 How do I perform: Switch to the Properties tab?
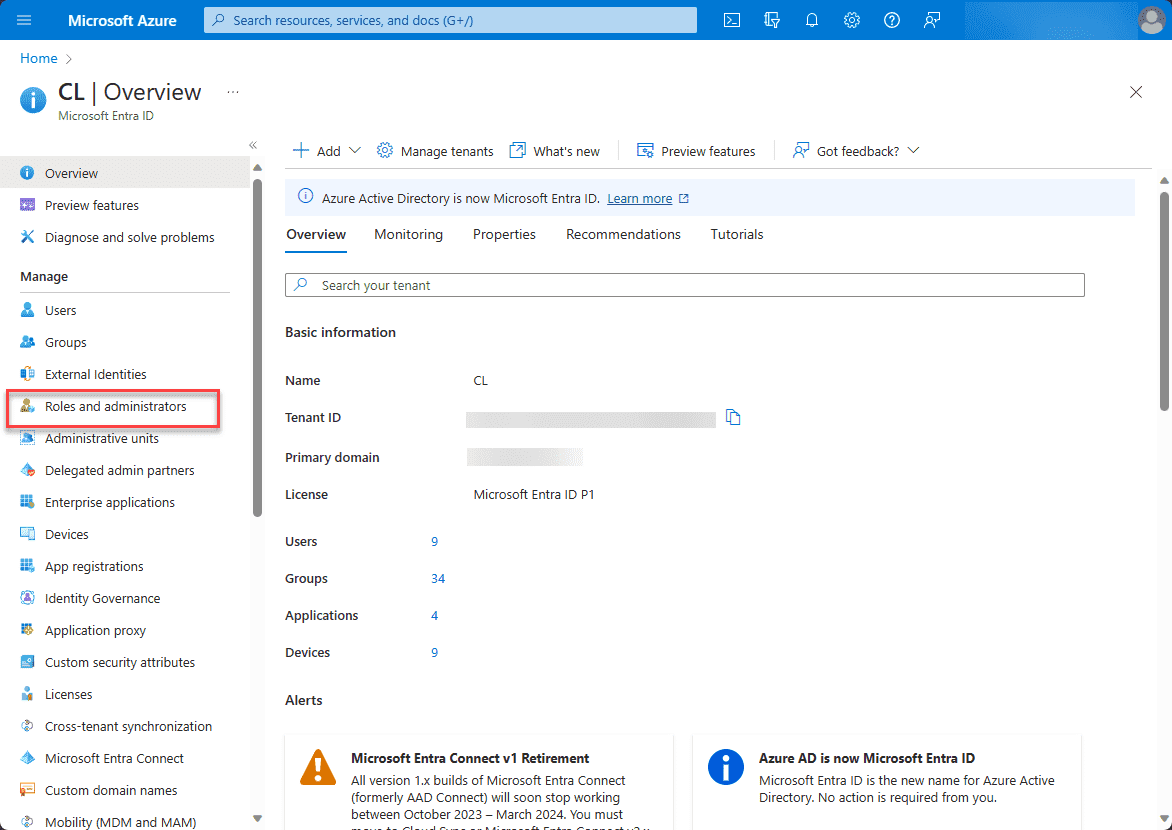(504, 235)
